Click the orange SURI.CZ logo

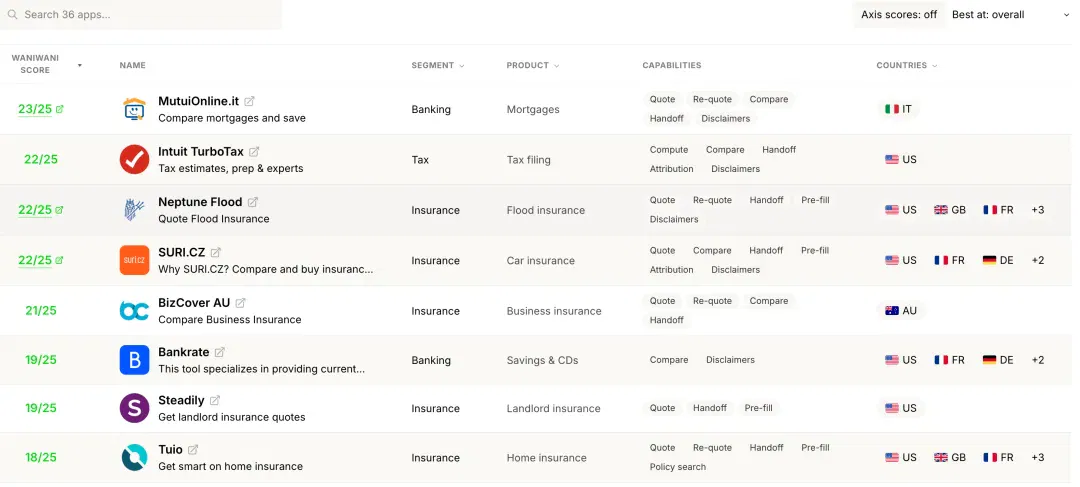pos(134,260)
